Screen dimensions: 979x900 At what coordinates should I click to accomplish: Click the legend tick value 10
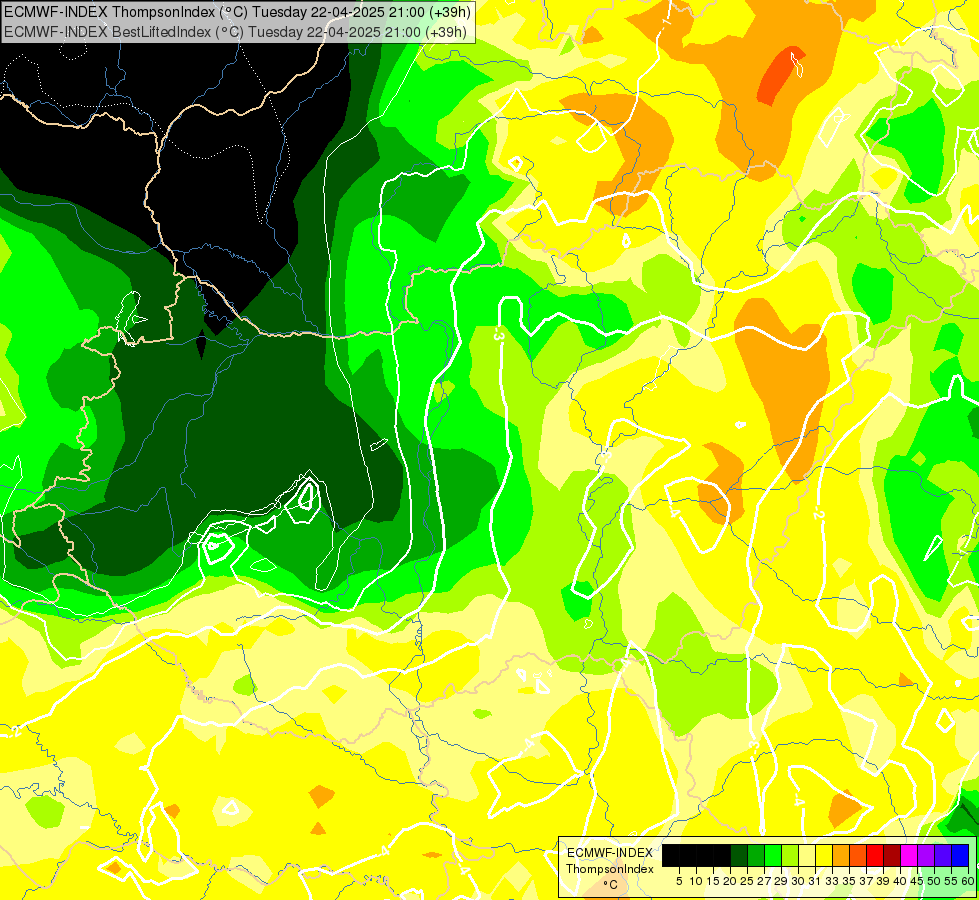pos(696,881)
